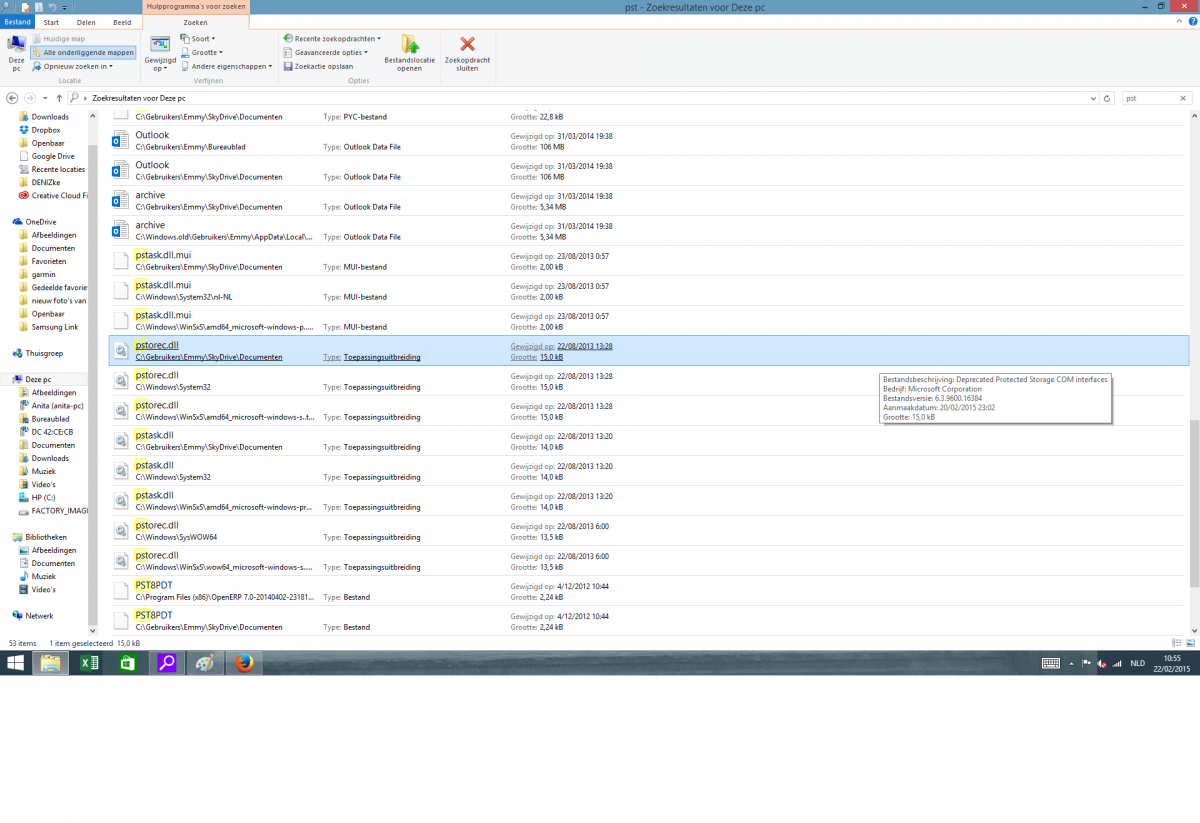Open the Gewijzigd op date filter
The height and width of the screenshot is (823, 1200).
coord(160,52)
